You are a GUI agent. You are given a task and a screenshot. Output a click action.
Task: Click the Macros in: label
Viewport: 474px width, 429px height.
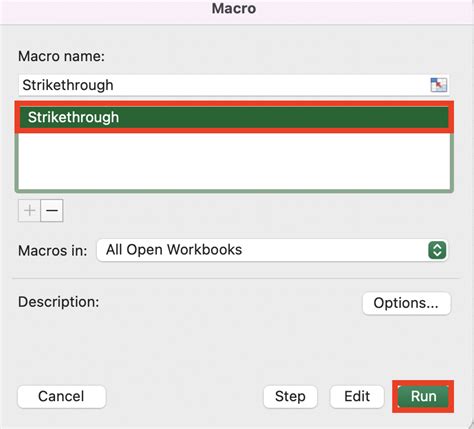pyautogui.click(x=53, y=251)
